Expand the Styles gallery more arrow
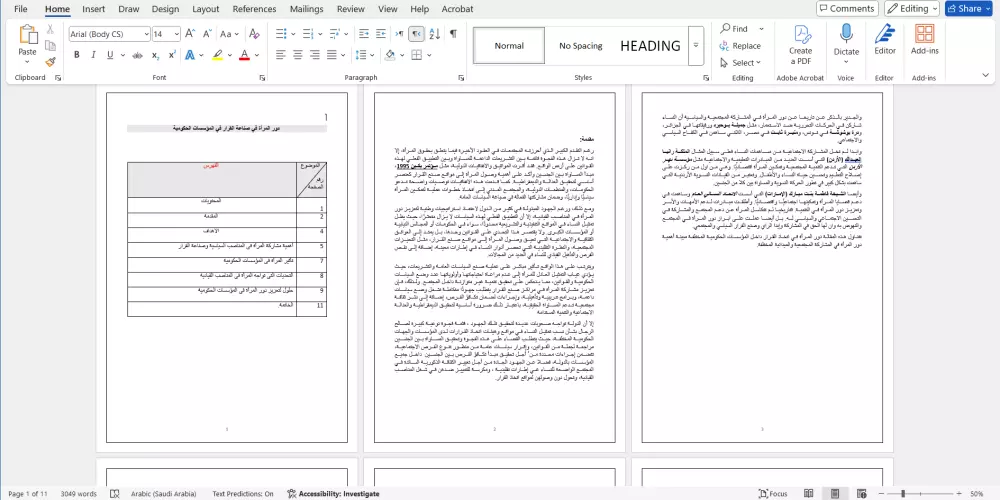This screenshot has height=500, width=1000. coord(696,45)
